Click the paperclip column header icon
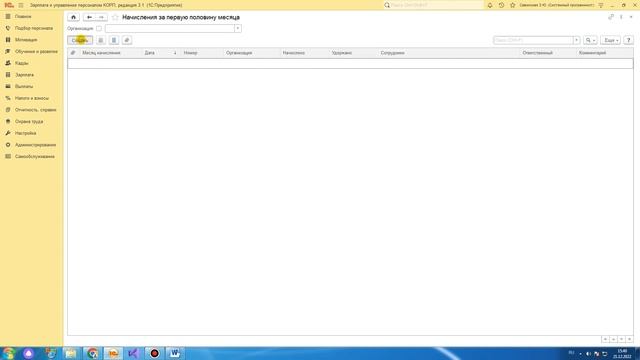Image resolution: width=640 pixels, height=360 pixels. pos(73,53)
